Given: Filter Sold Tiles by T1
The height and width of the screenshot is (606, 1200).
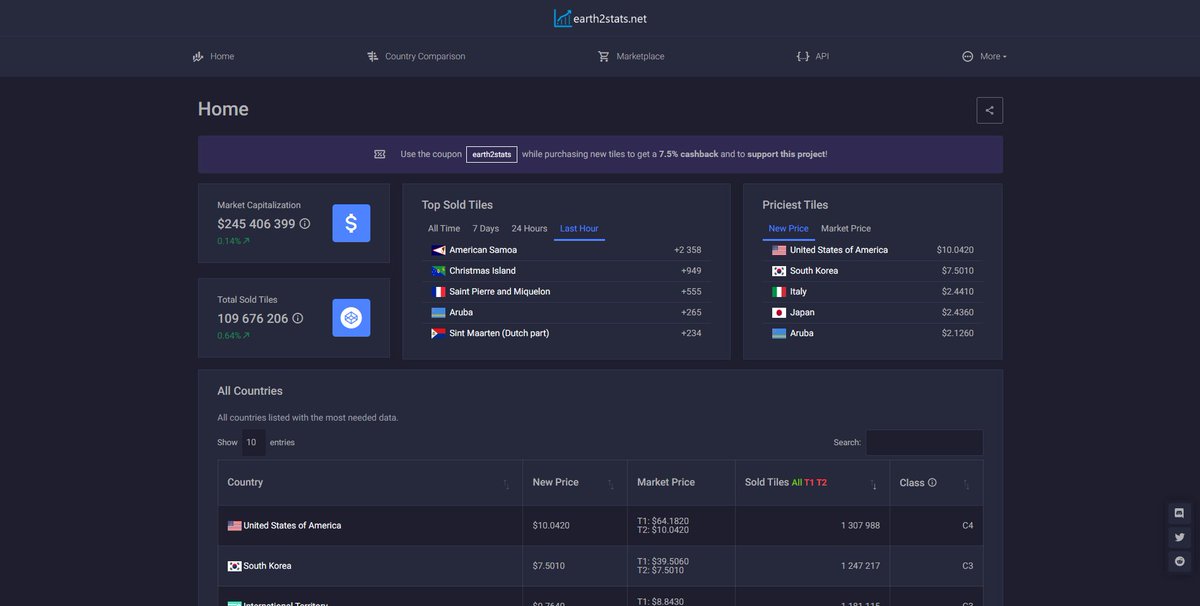Looking at the screenshot, I should point(809,482).
